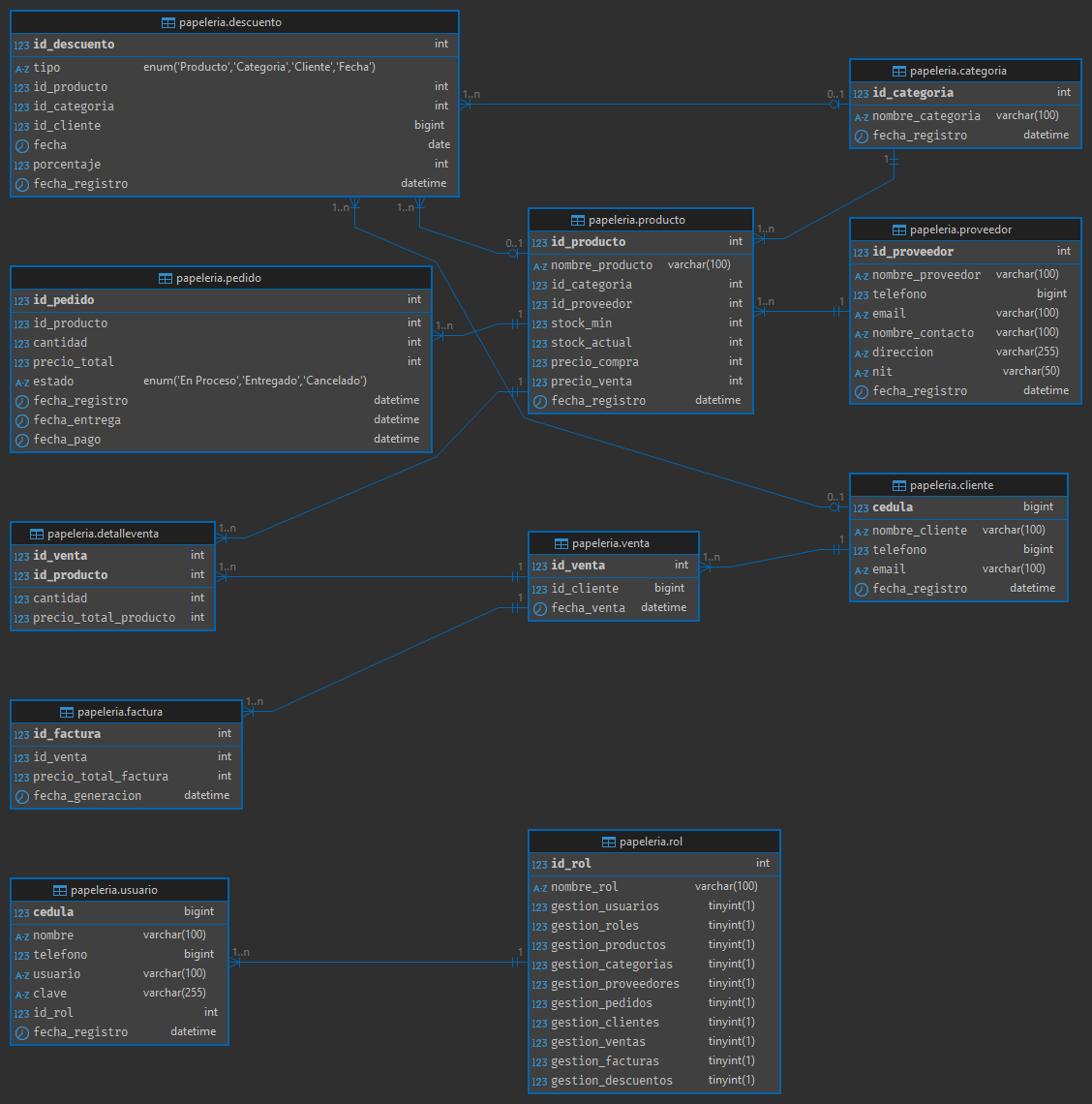Click the table icon in papeleria.pedido header
Image resolution: width=1092 pixels, height=1104 pixels.
pyautogui.click(x=166, y=279)
